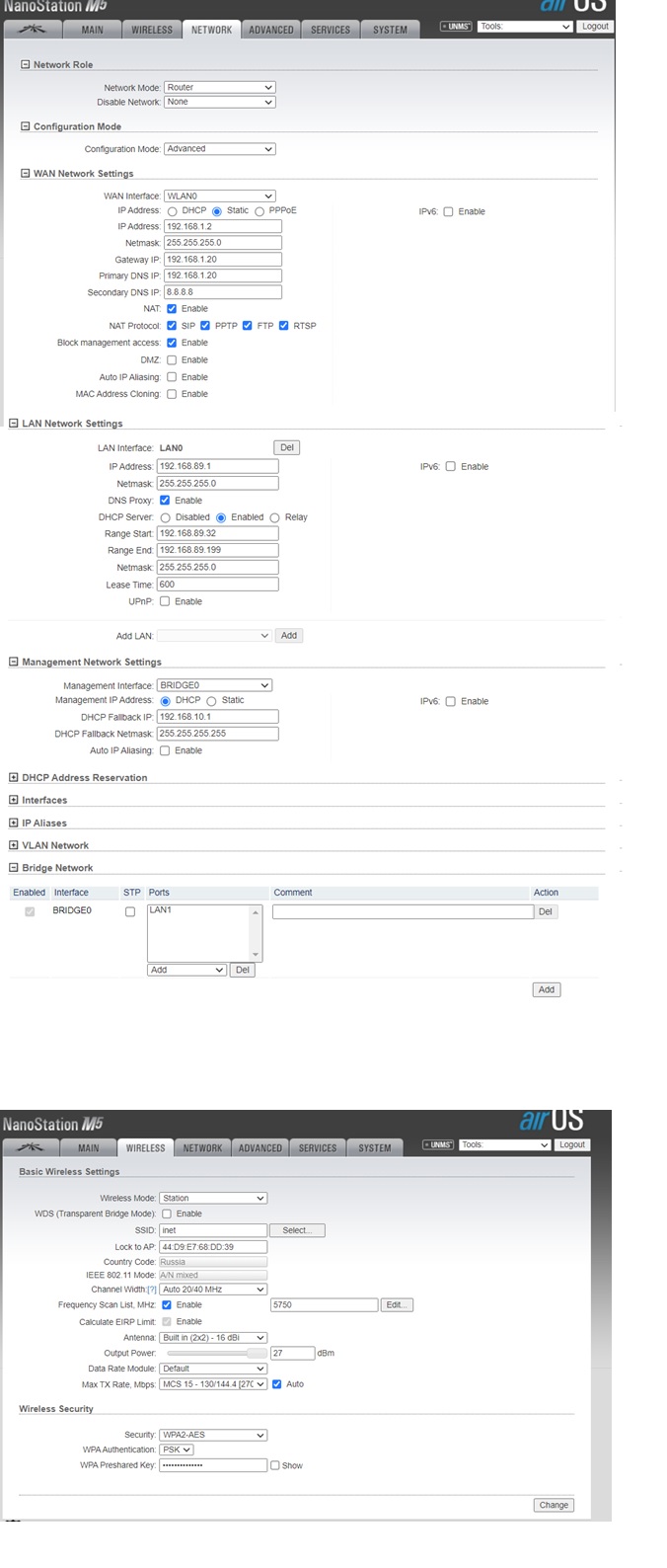
Task: Switch to the MAIN tab on the Network page
Action: pyautogui.click(x=92, y=30)
